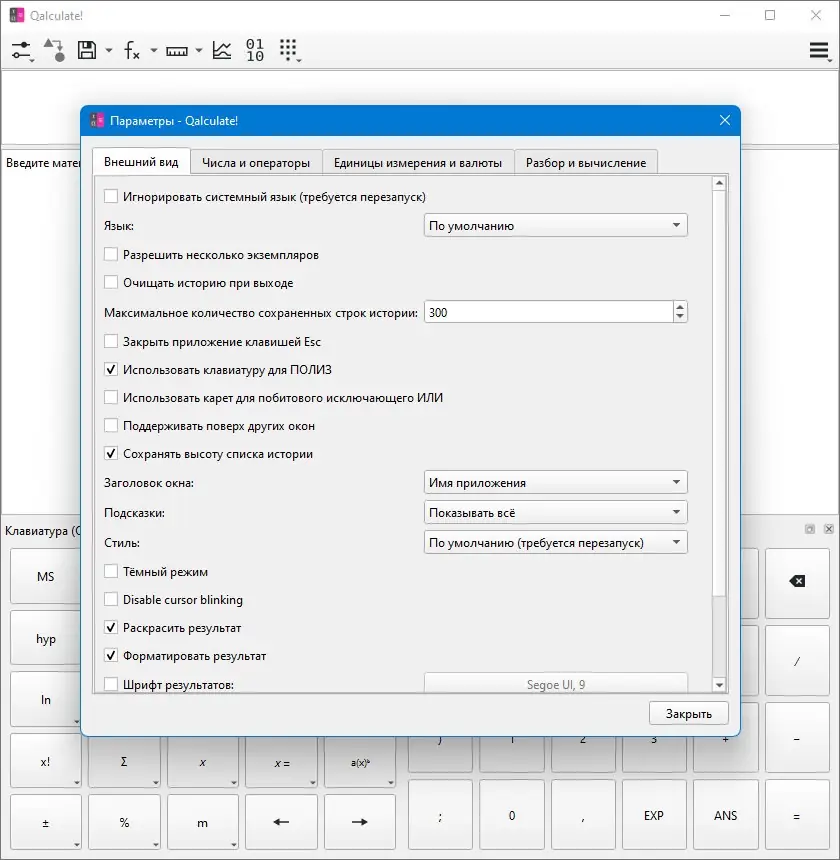This screenshot has width=840, height=860.
Task: Uncheck Сохранять высоту списка истории
Action: [x=111, y=454]
